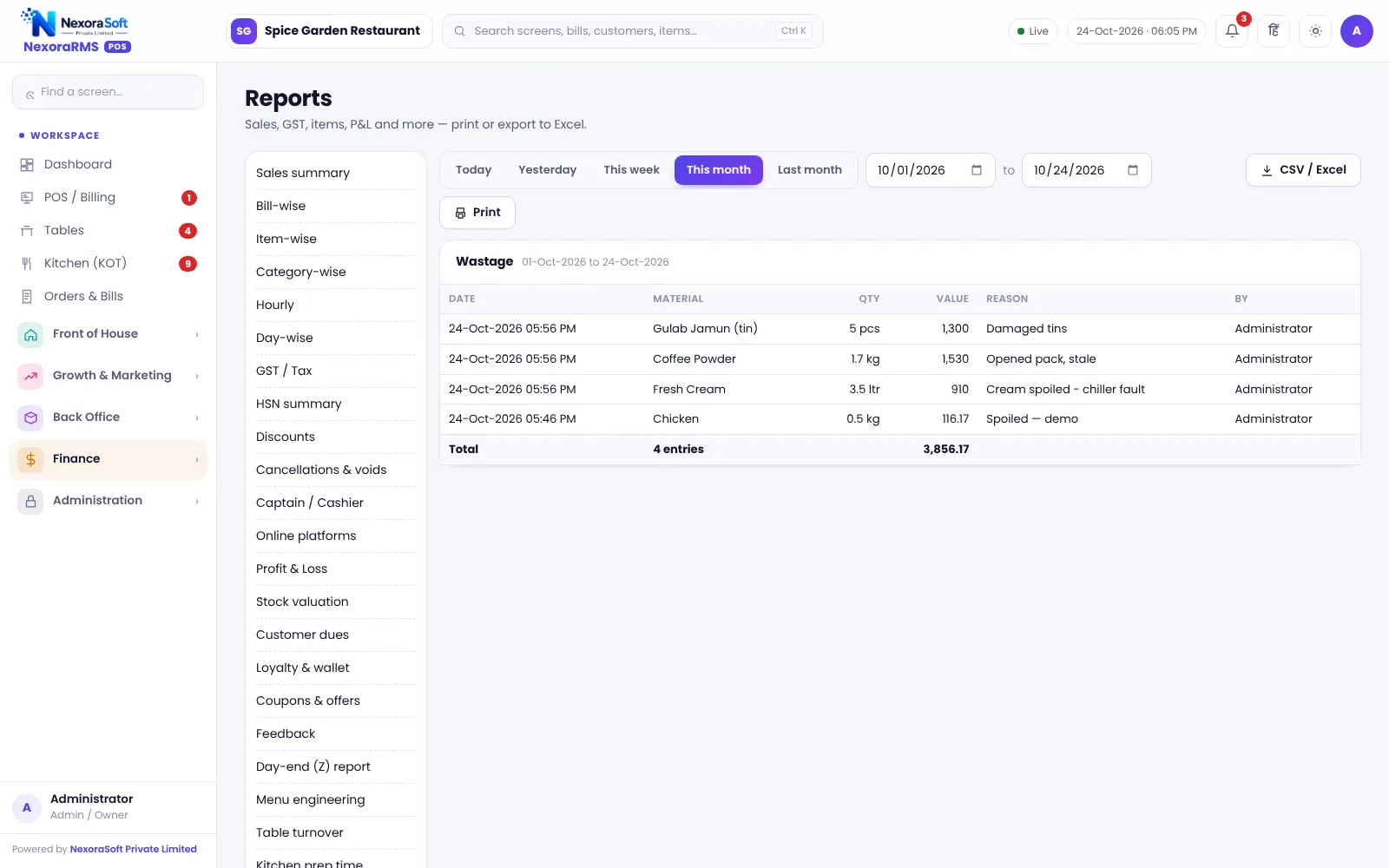Click the POS / Billing sidebar icon
The width and height of the screenshot is (1389, 868).
[27, 198]
